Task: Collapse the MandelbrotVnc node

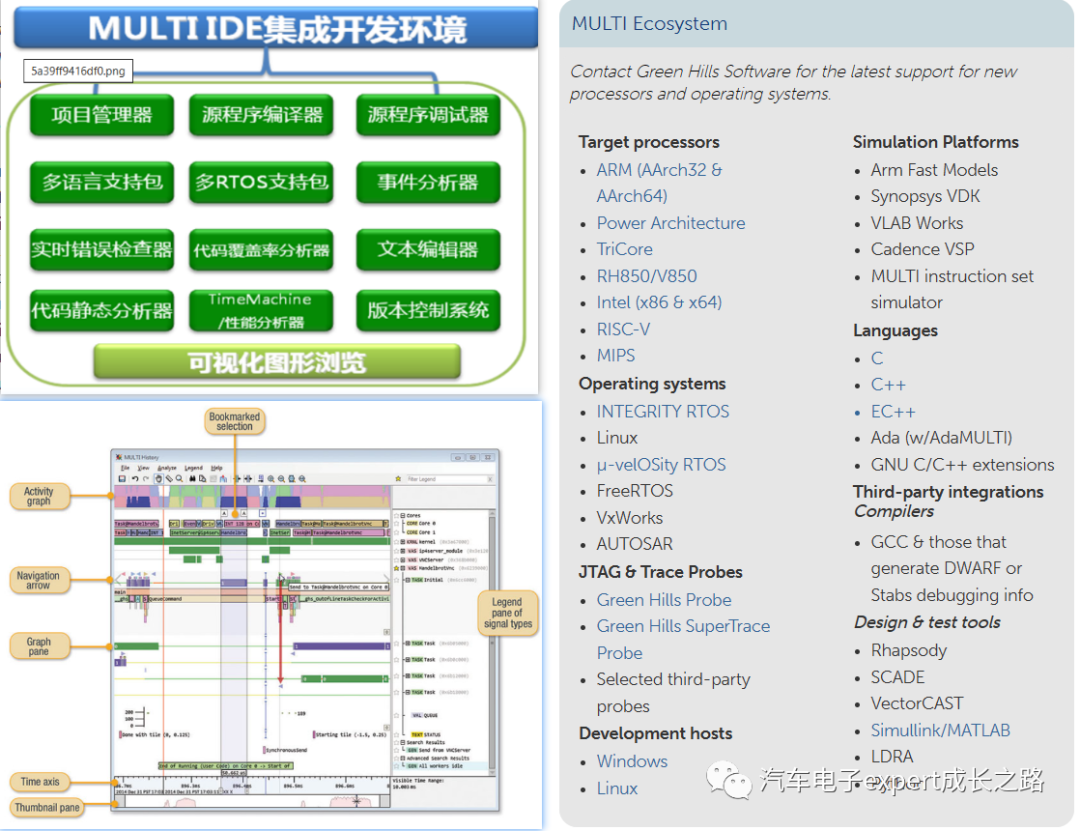Action: 403,568
